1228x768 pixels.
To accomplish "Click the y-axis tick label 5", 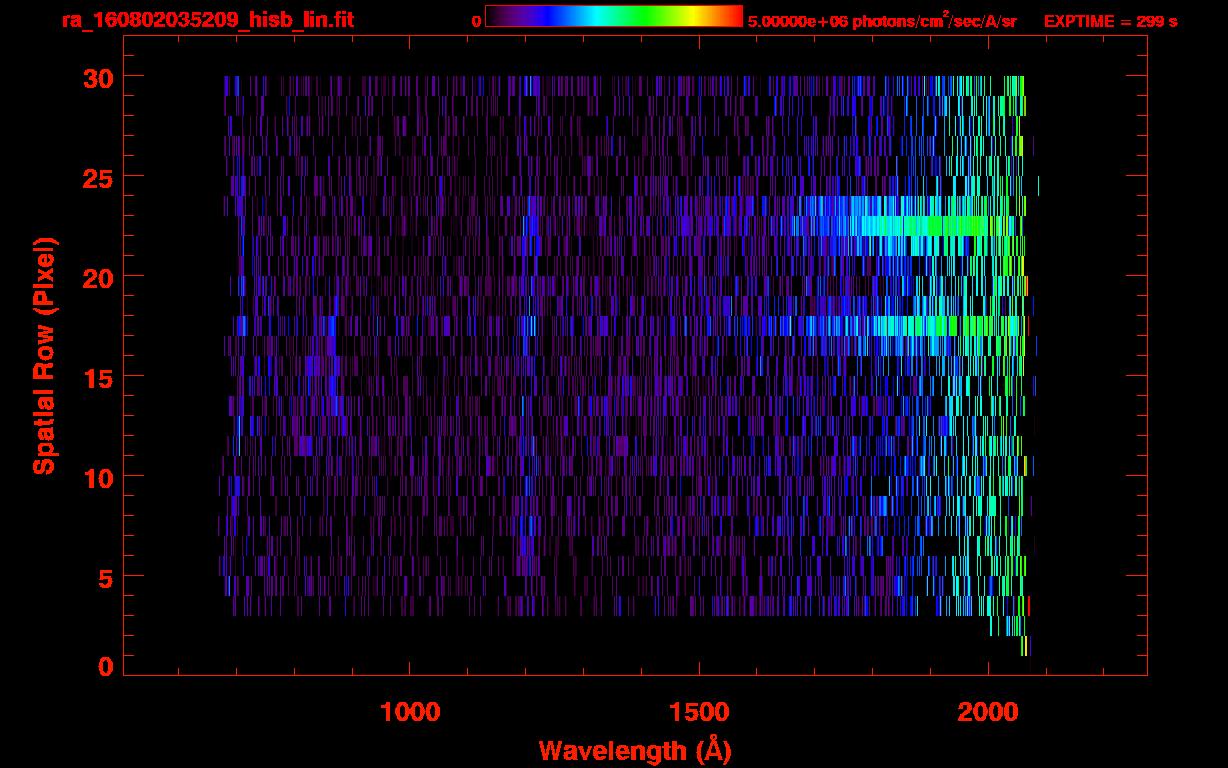I will point(105,577).
